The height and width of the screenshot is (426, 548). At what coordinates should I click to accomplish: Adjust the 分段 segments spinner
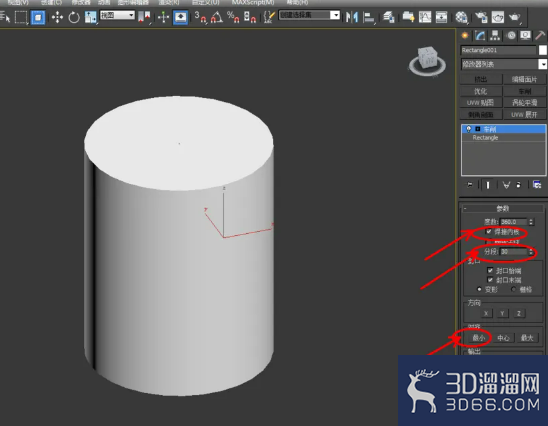pos(531,252)
